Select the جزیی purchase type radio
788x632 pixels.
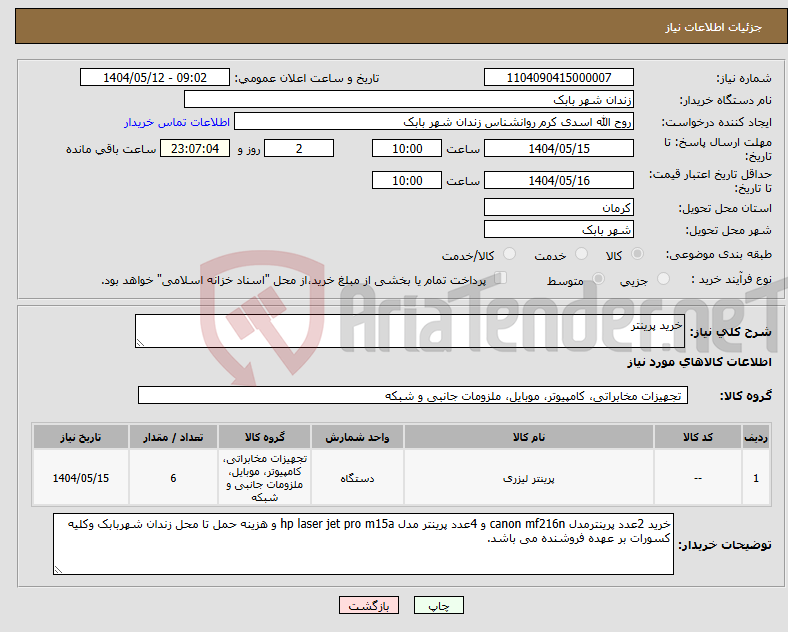click(663, 279)
